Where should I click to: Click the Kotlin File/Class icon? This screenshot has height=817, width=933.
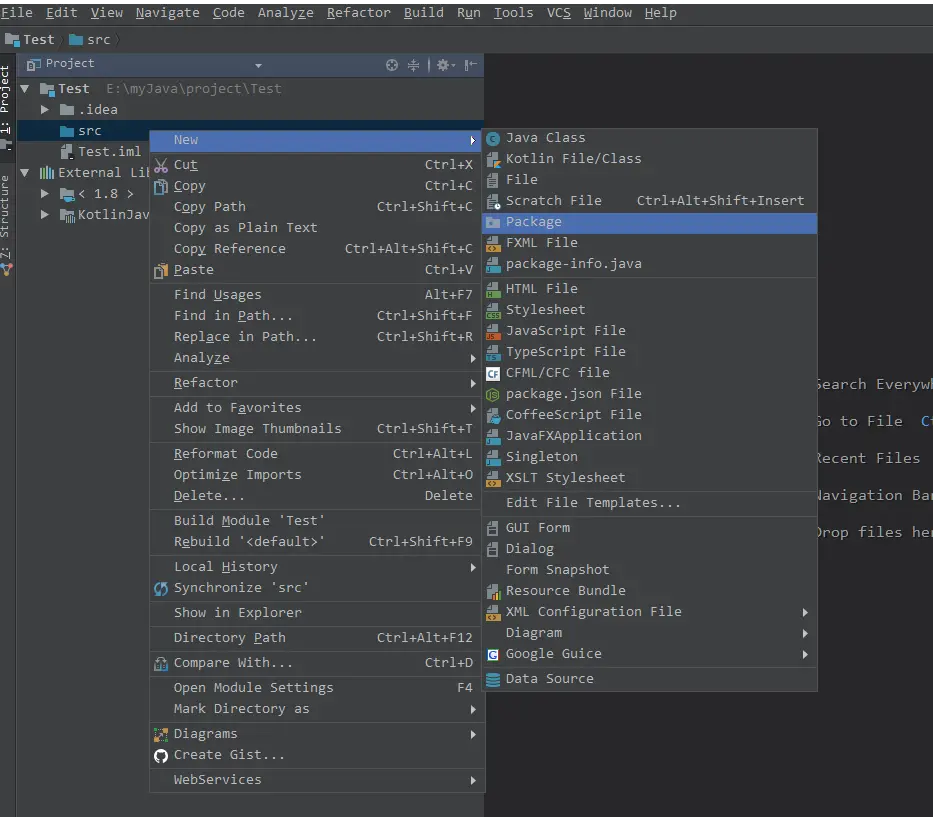(x=493, y=159)
